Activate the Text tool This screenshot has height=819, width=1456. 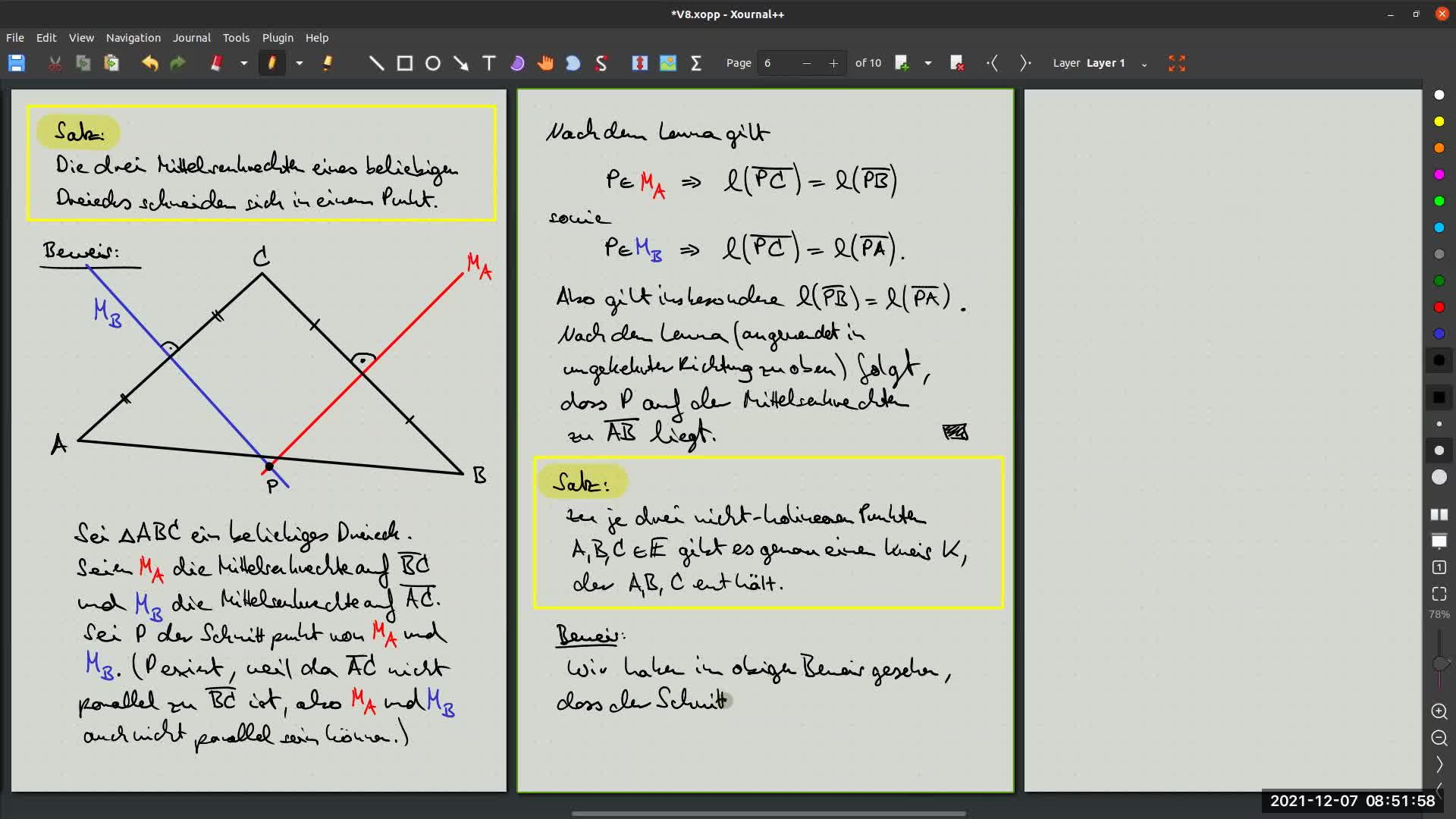coord(489,63)
